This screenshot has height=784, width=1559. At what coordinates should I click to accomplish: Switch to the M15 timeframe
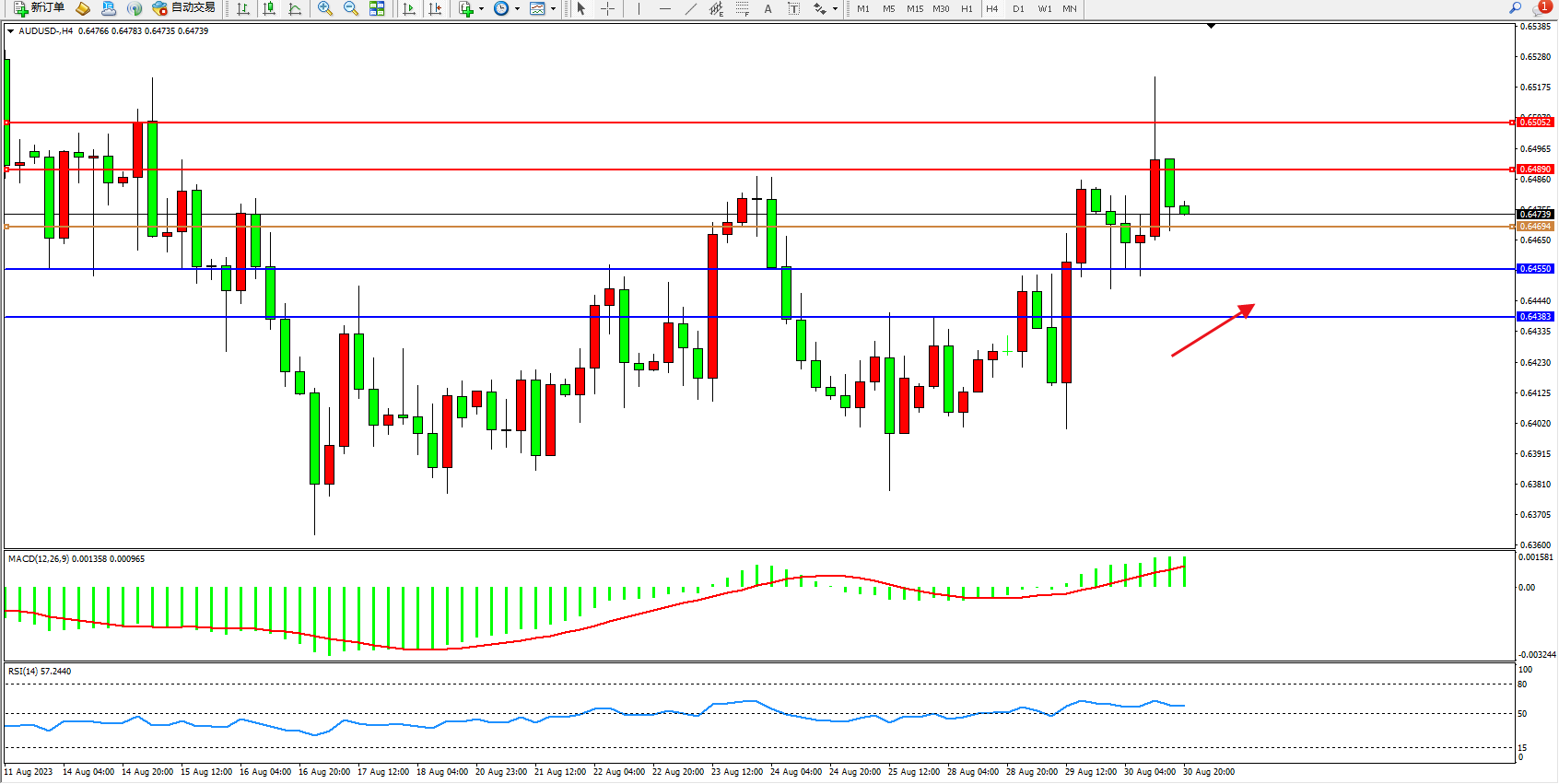(x=914, y=8)
